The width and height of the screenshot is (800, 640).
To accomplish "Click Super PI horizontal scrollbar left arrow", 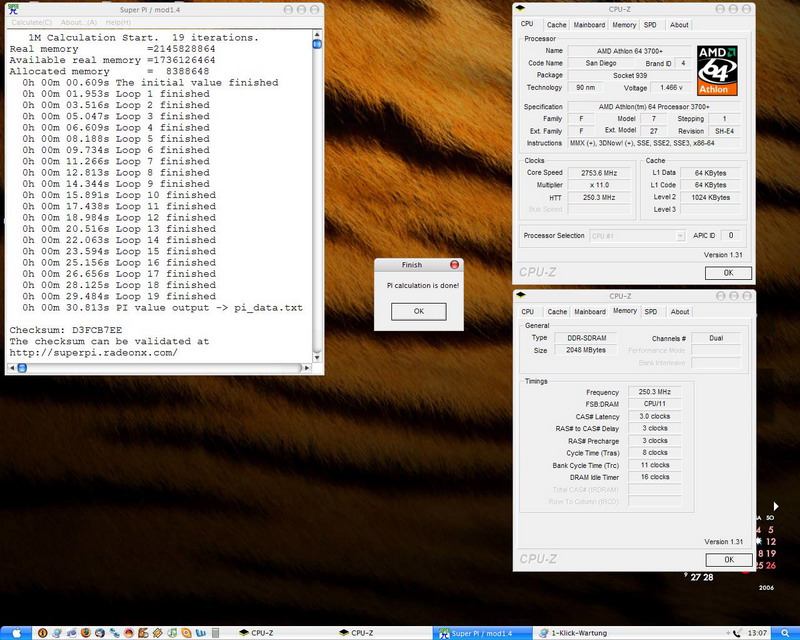I will click(12, 367).
